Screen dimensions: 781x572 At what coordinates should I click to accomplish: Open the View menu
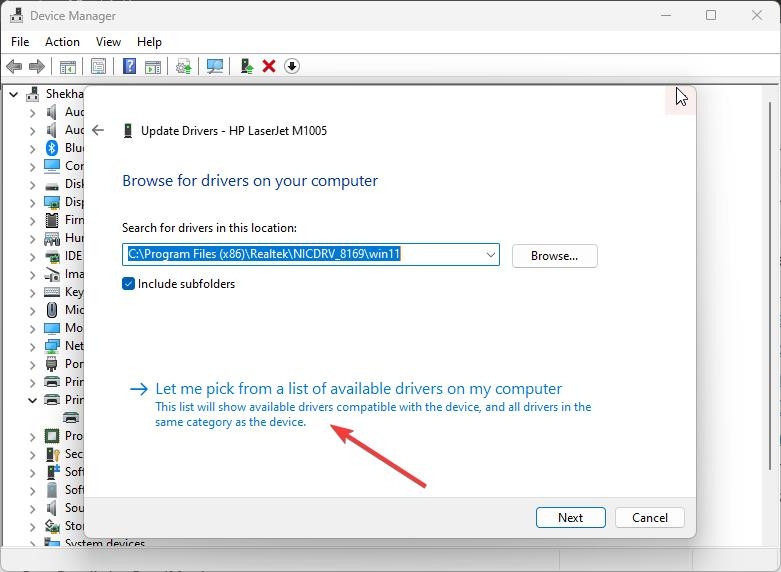[108, 42]
